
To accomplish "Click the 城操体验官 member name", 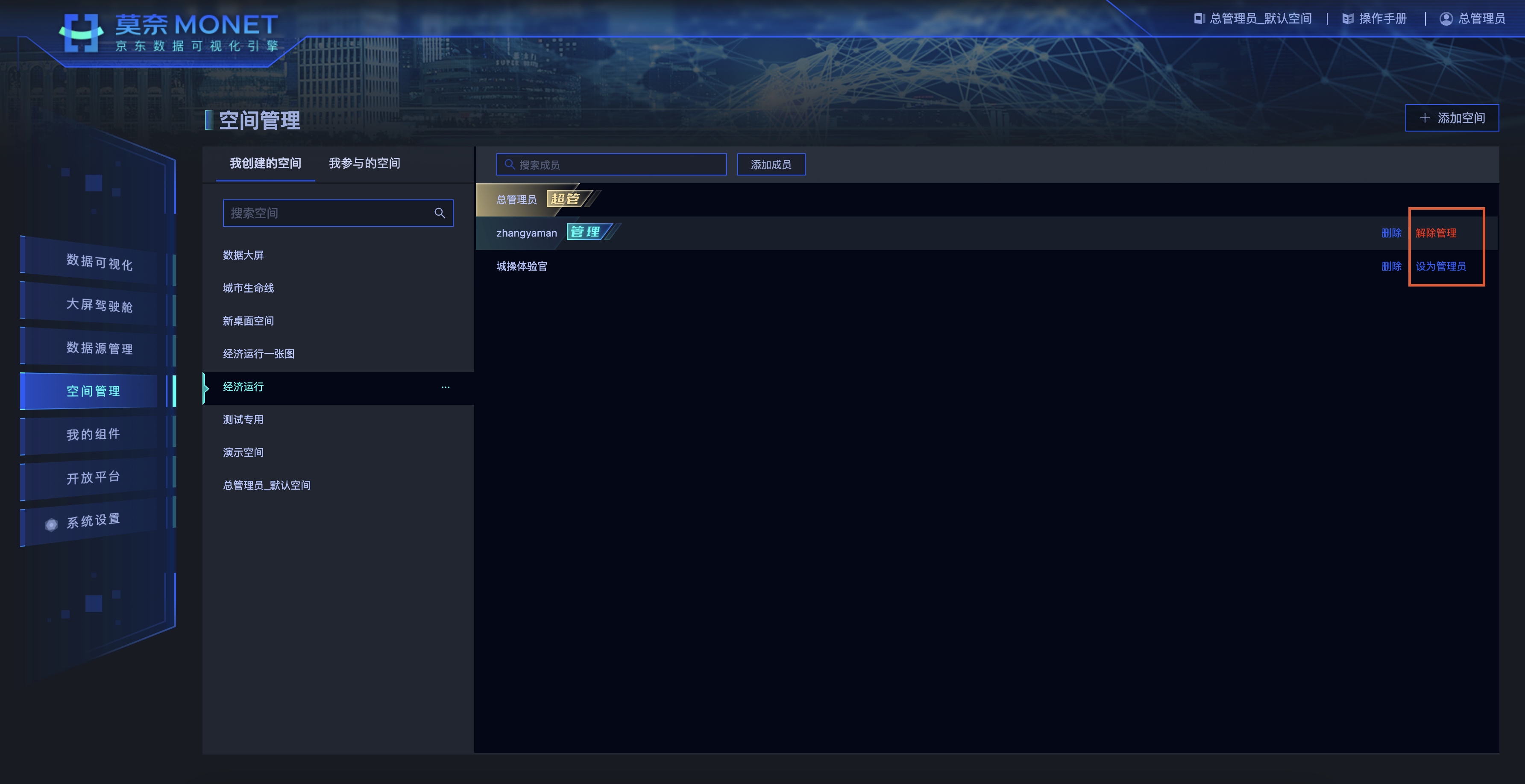I will (522, 266).
